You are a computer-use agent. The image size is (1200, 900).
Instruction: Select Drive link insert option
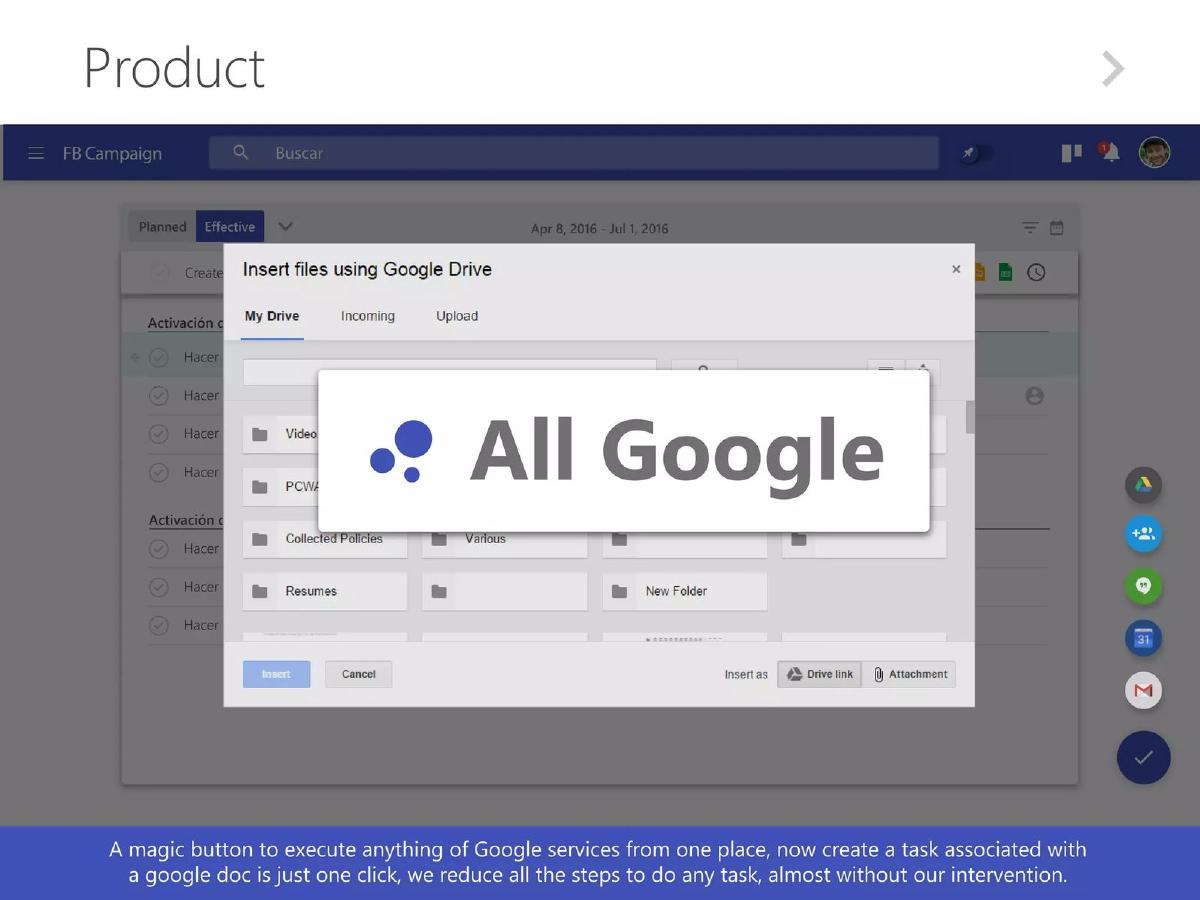(x=820, y=674)
